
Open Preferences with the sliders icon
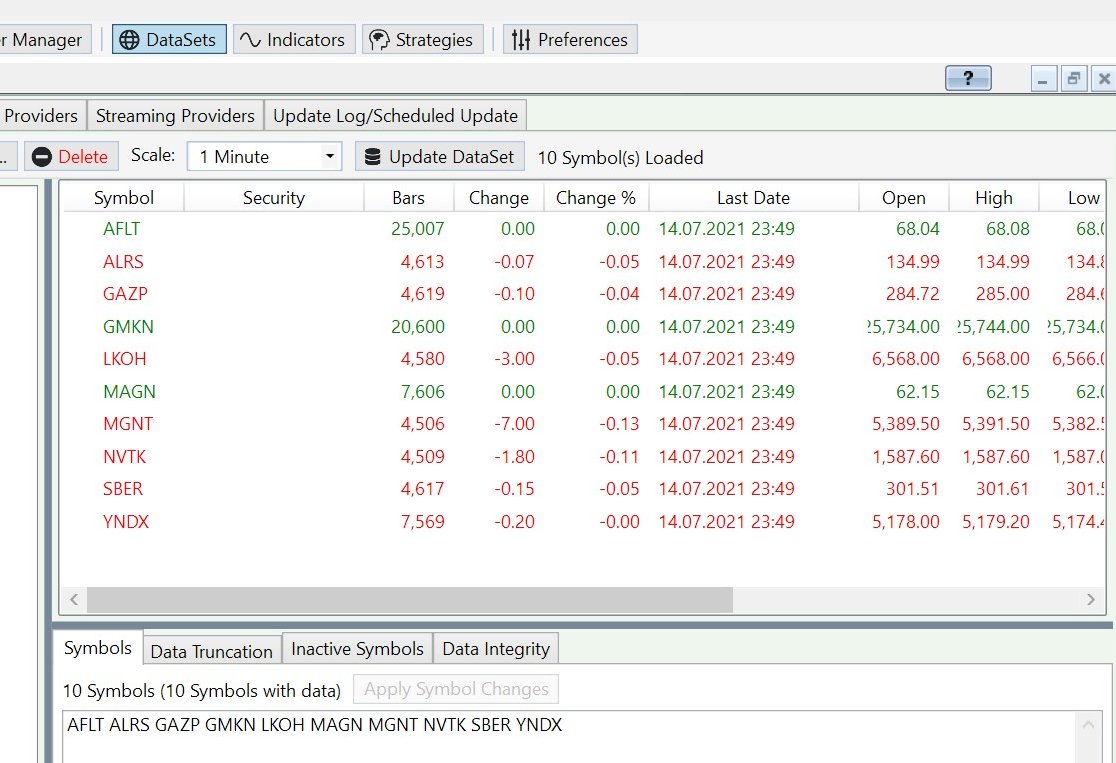click(570, 40)
